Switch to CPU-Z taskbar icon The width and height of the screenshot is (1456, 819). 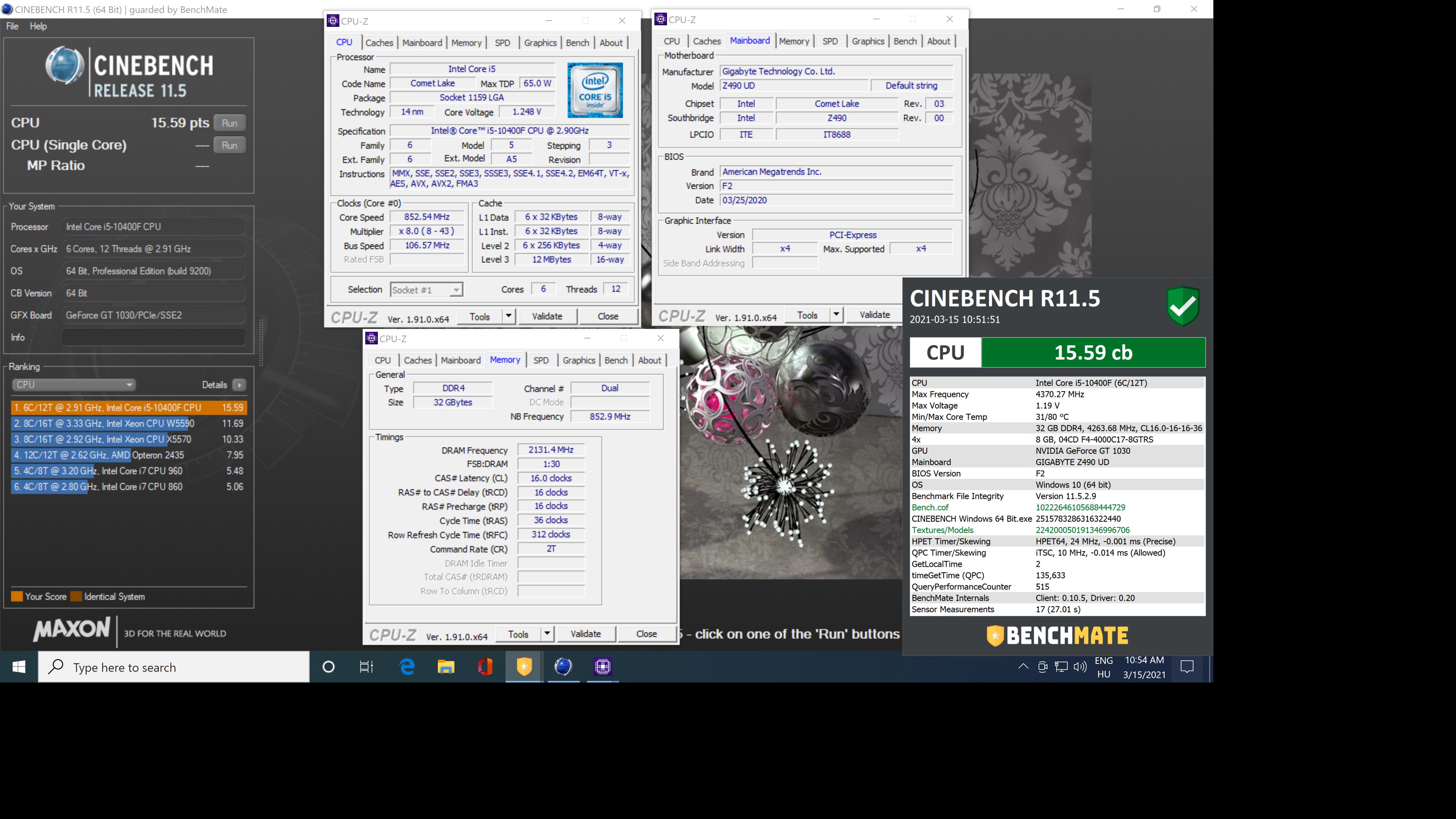click(603, 667)
